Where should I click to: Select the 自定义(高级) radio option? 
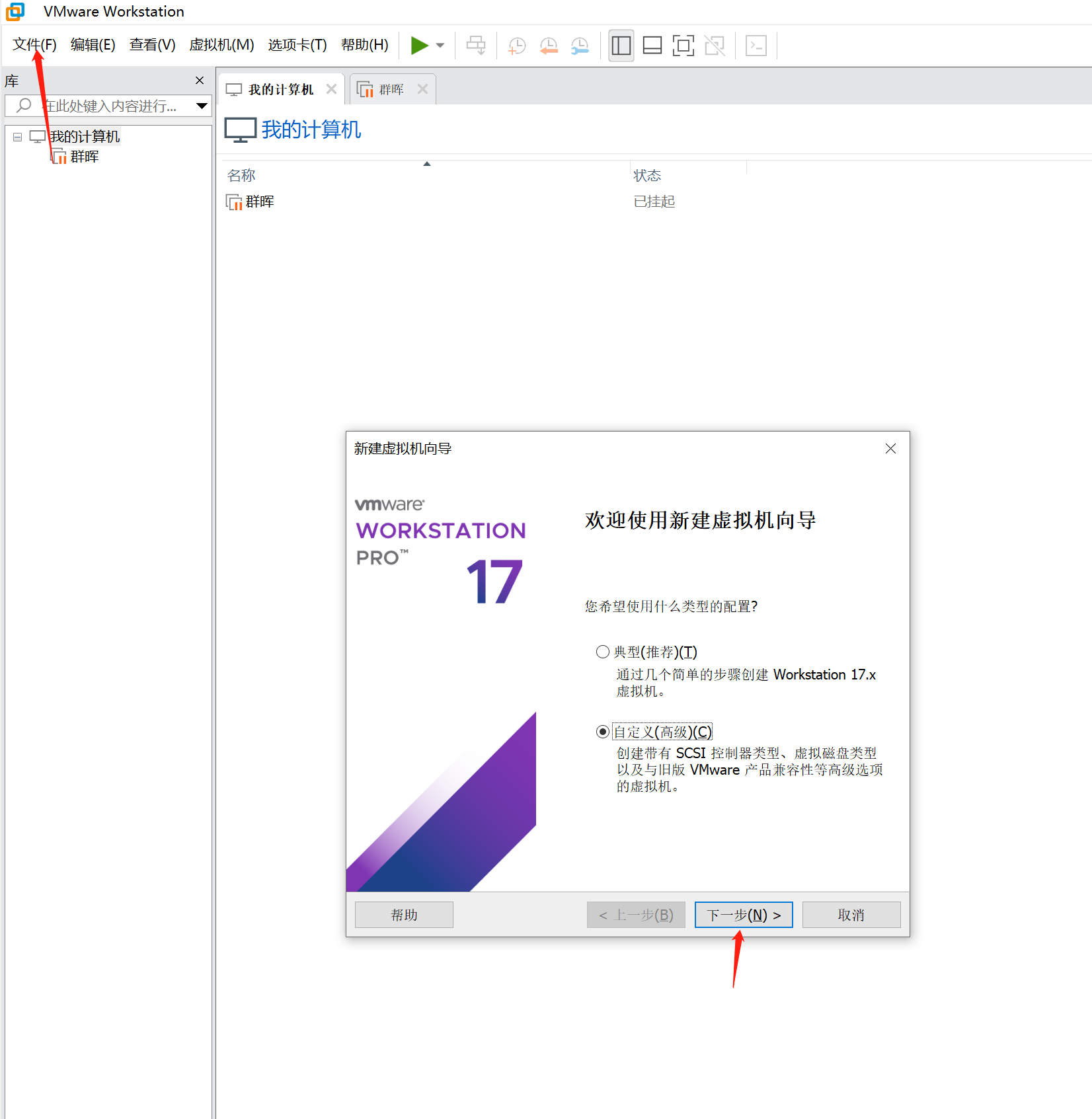point(603,732)
